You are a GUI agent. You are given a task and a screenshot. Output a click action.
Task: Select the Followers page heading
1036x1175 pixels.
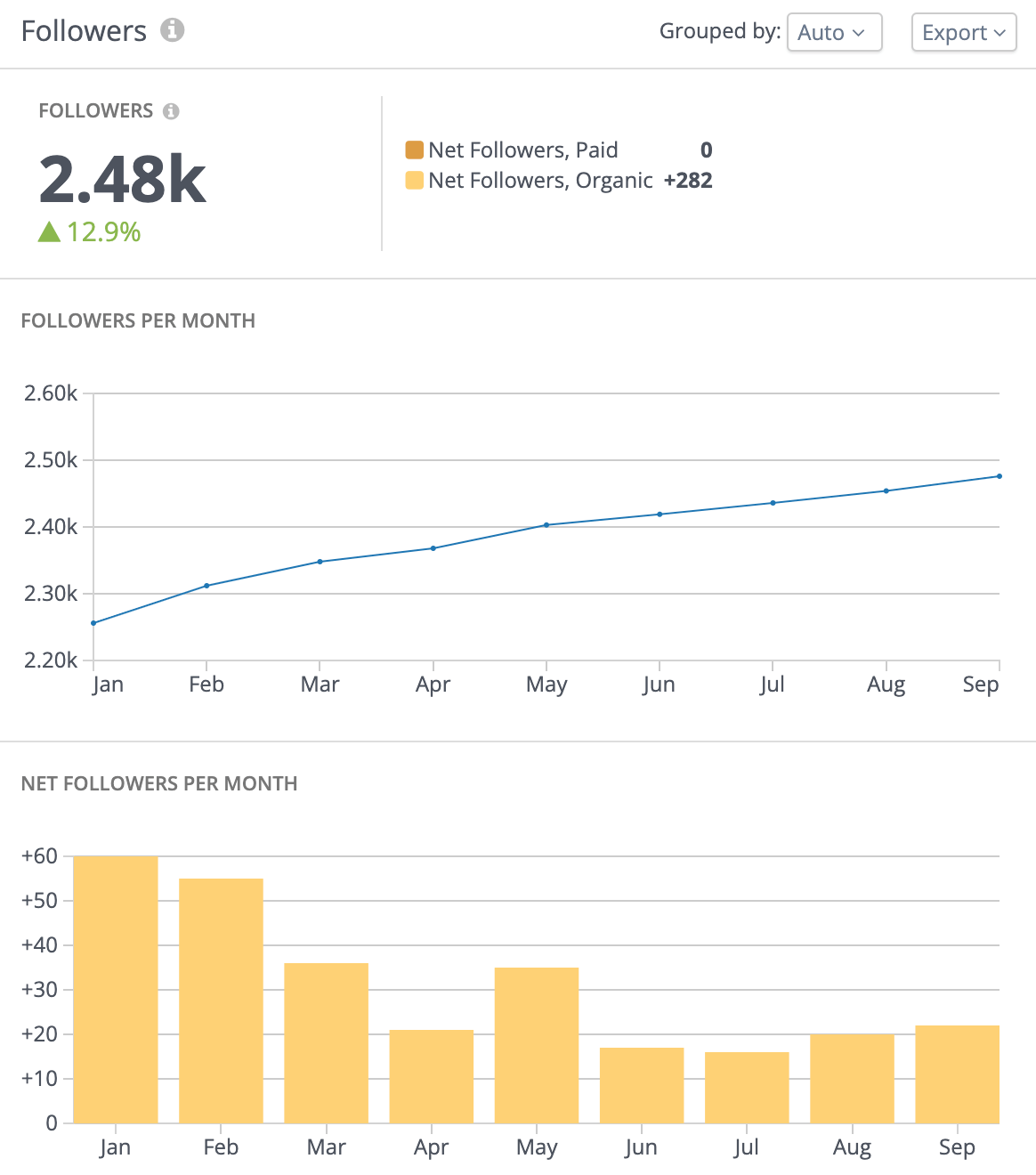point(83,30)
